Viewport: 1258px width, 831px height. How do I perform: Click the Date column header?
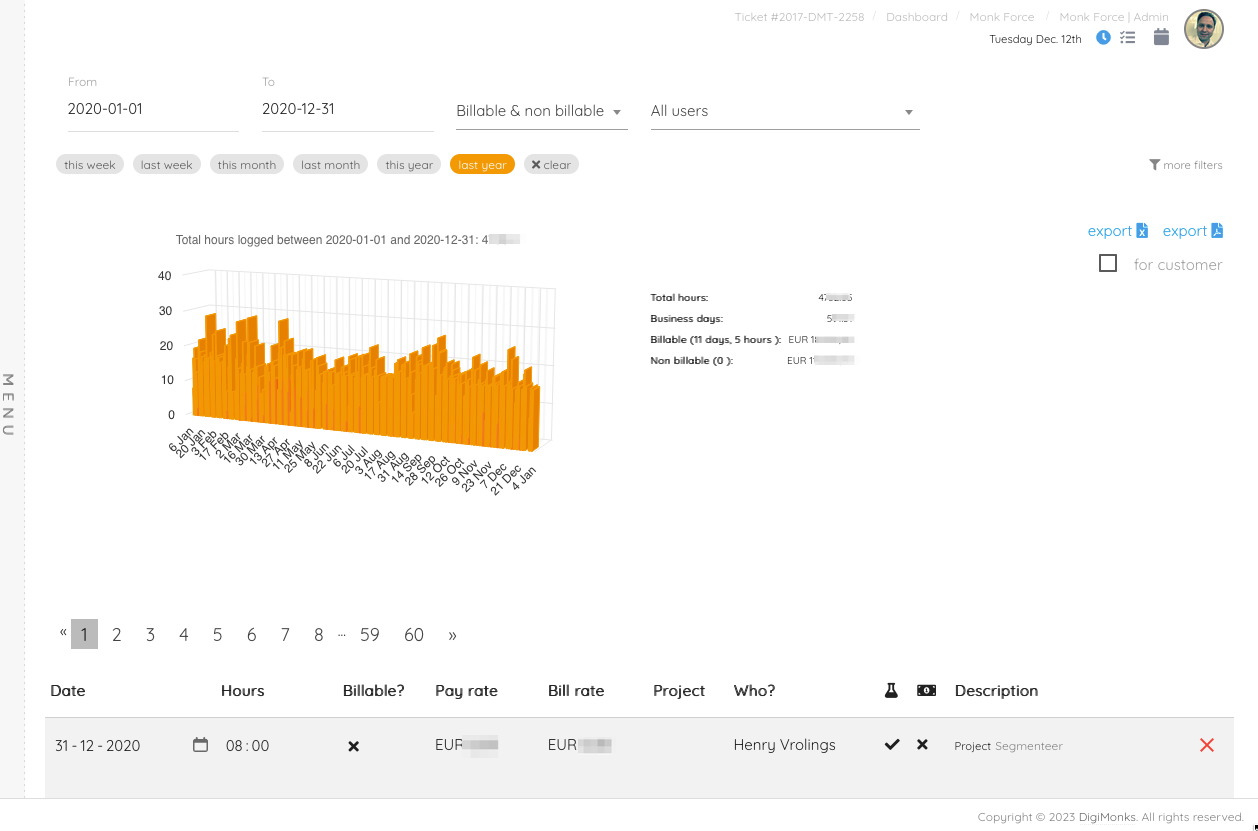tap(68, 691)
